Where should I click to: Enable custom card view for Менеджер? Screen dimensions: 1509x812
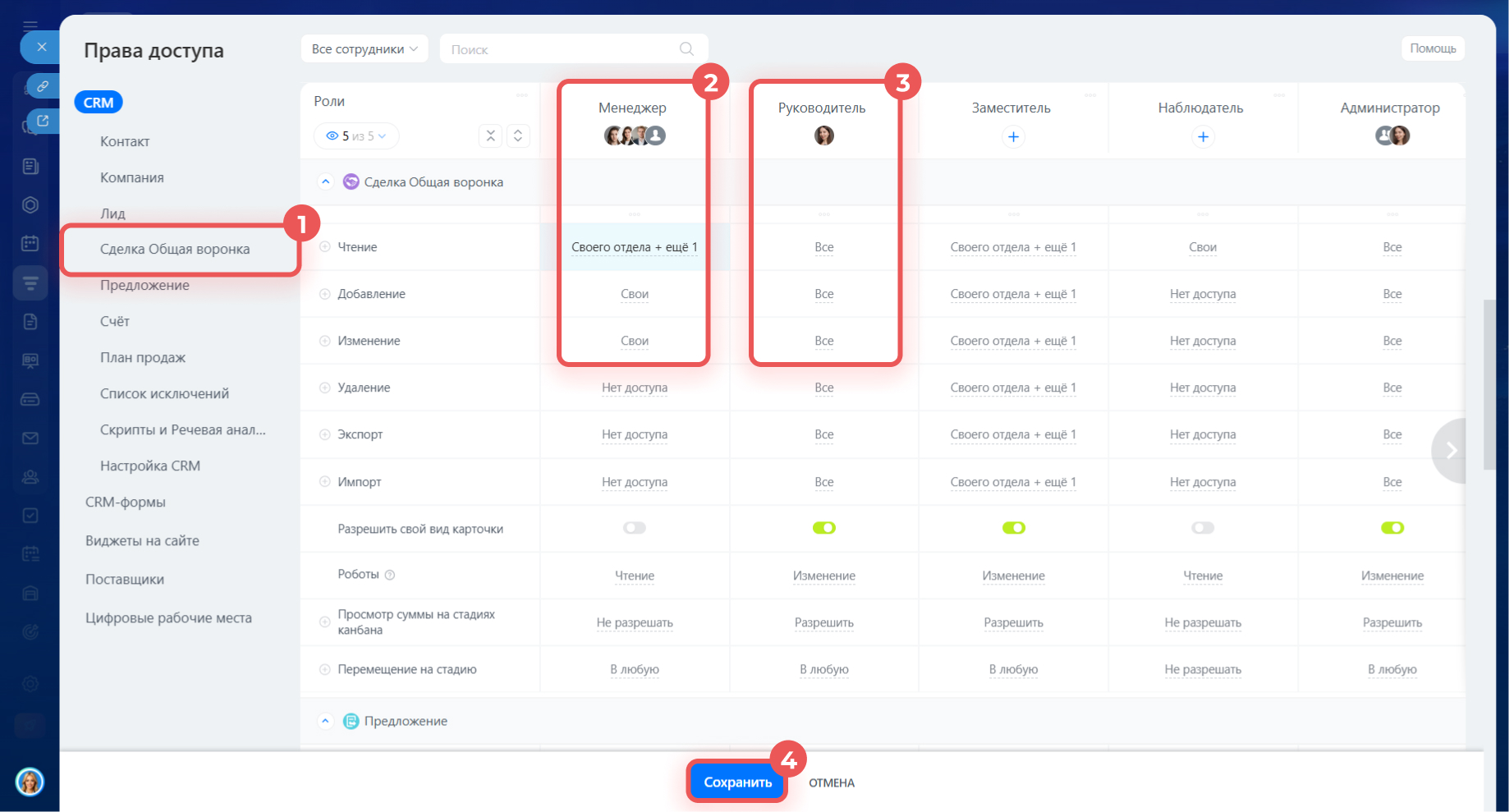point(634,528)
